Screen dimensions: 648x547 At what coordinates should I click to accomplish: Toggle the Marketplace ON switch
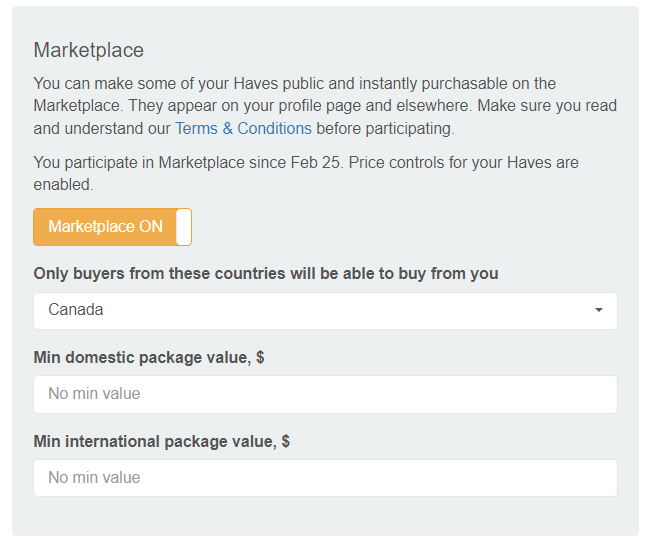[112, 227]
